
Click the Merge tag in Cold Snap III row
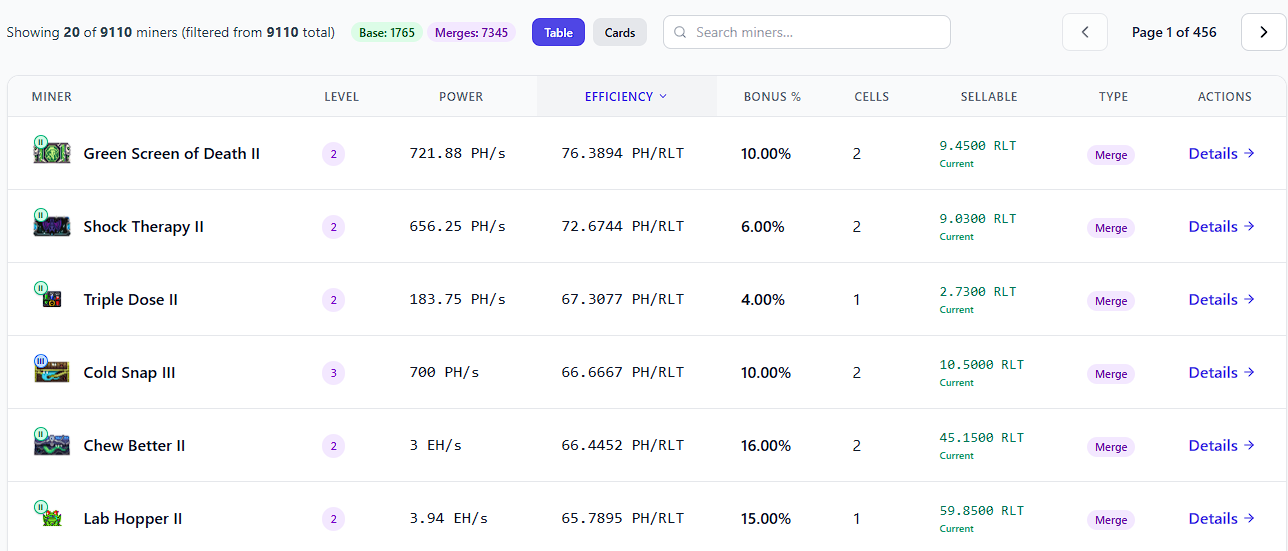1111,374
